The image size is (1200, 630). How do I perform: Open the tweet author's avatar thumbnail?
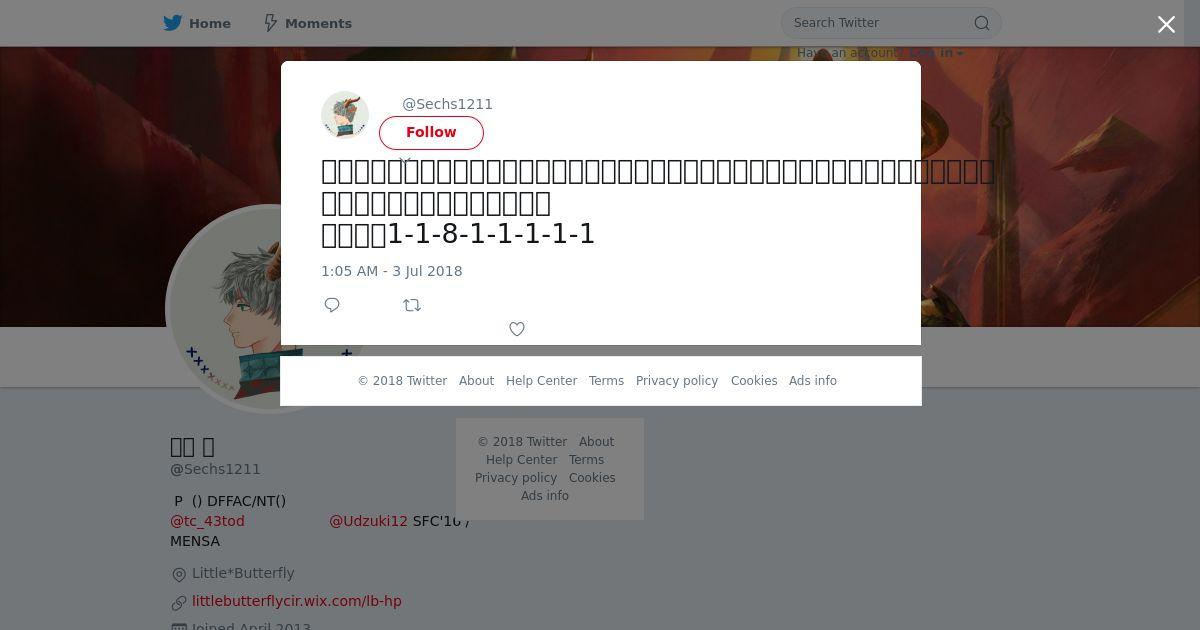(345, 115)
